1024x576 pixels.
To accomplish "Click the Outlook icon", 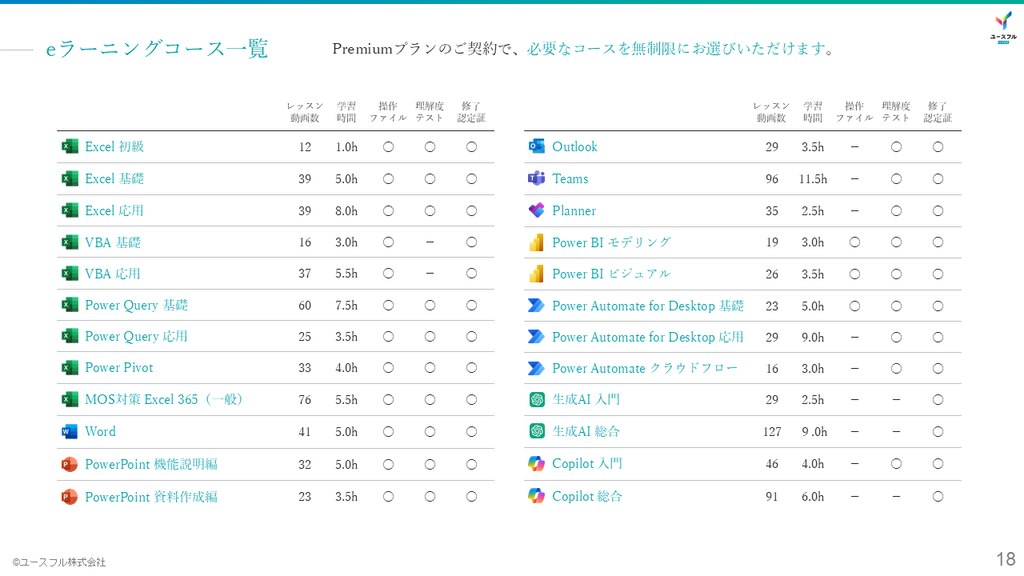I will (536, 147).
